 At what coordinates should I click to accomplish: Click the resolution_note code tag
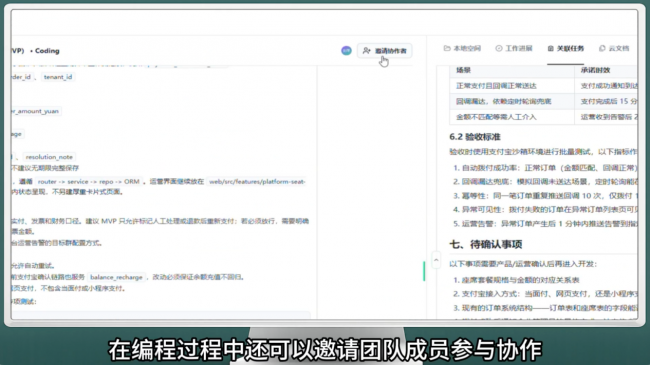tap(49, 157)
